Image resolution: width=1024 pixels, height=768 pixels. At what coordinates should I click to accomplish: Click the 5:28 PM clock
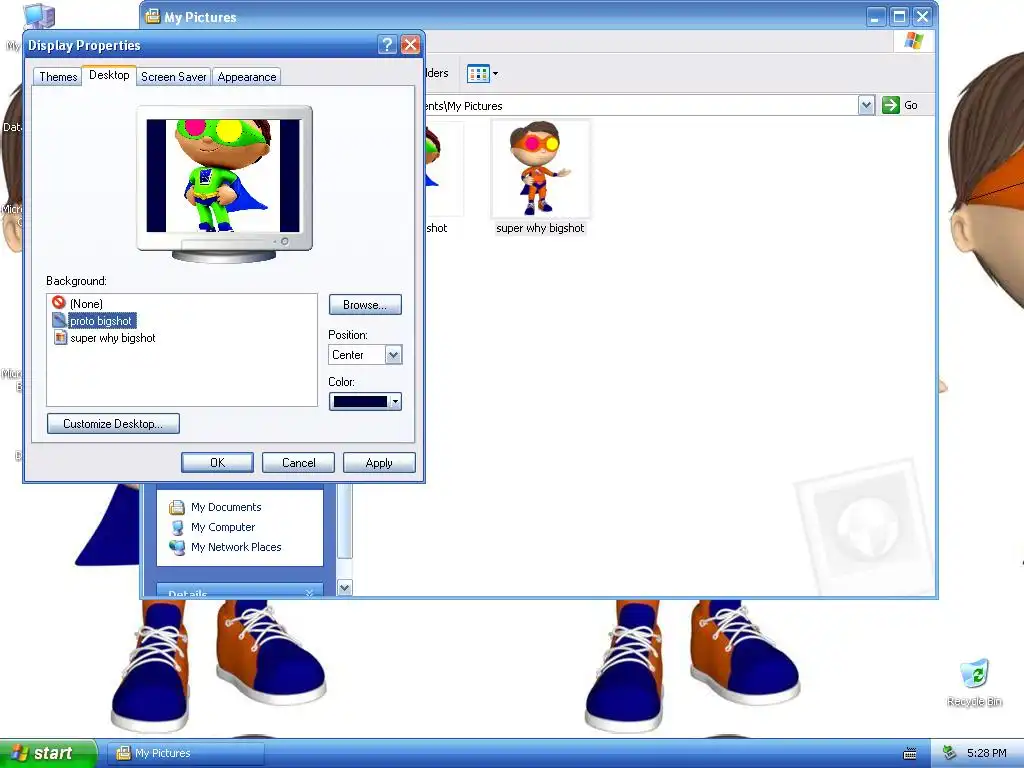(x=986, y=753)
